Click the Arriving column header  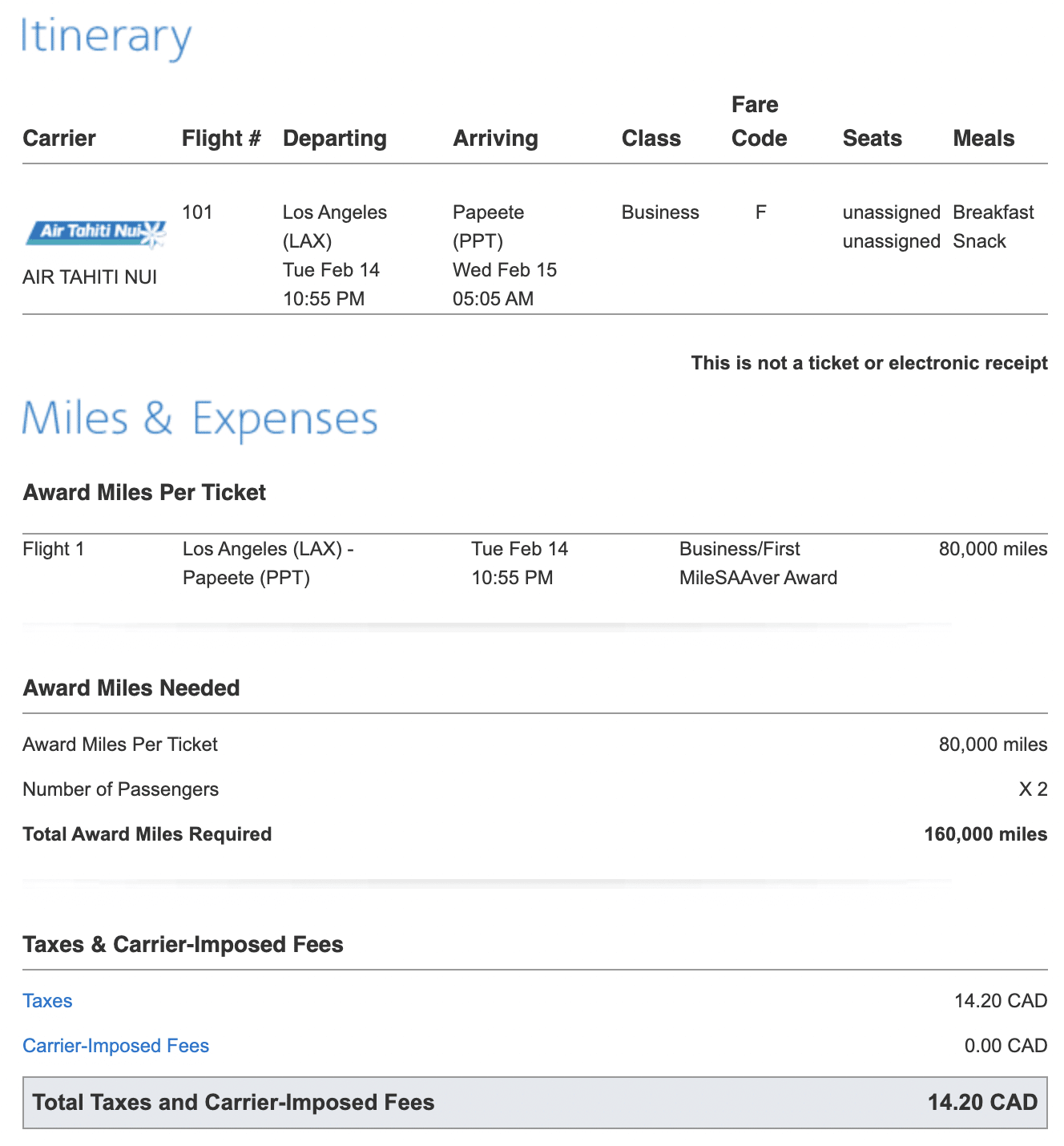point(495,139)
